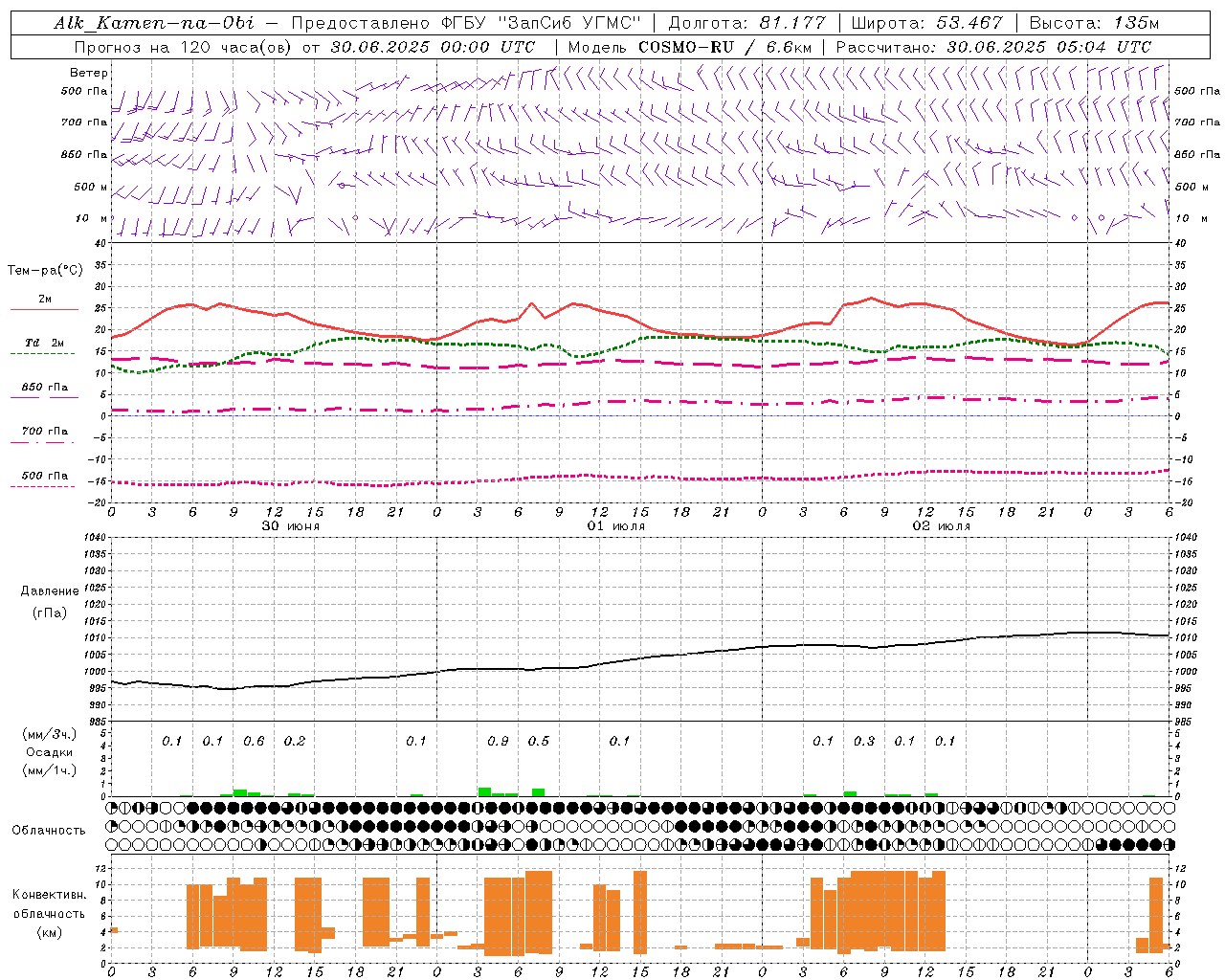Click the Конвективн. облачность (км) label

(x=49, y=913)
